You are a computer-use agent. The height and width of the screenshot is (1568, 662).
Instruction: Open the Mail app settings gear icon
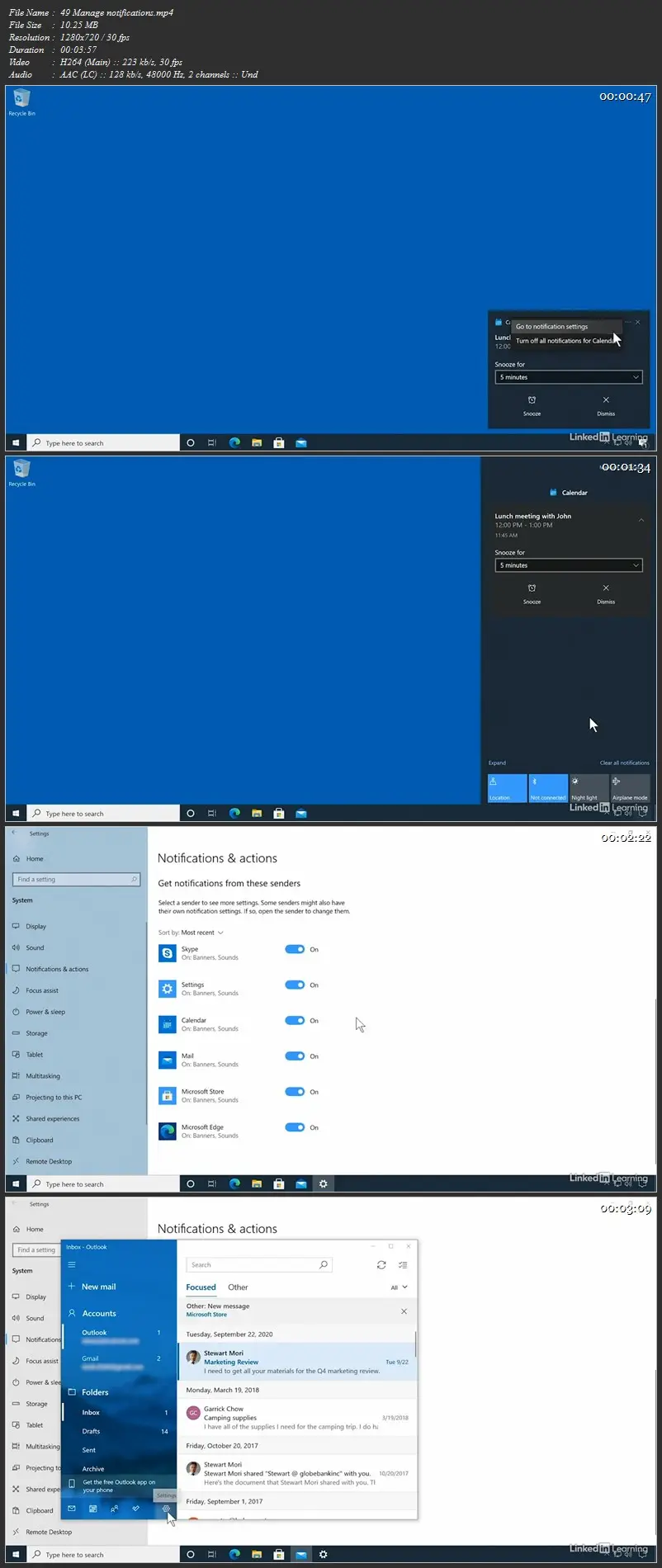coord(166,1509)
